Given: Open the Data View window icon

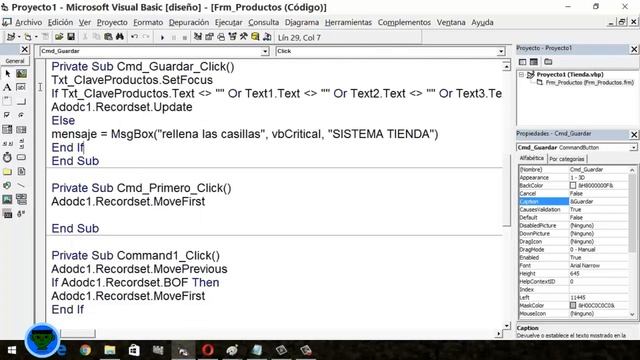Looking at the screenshot, I should pos(255,37).
